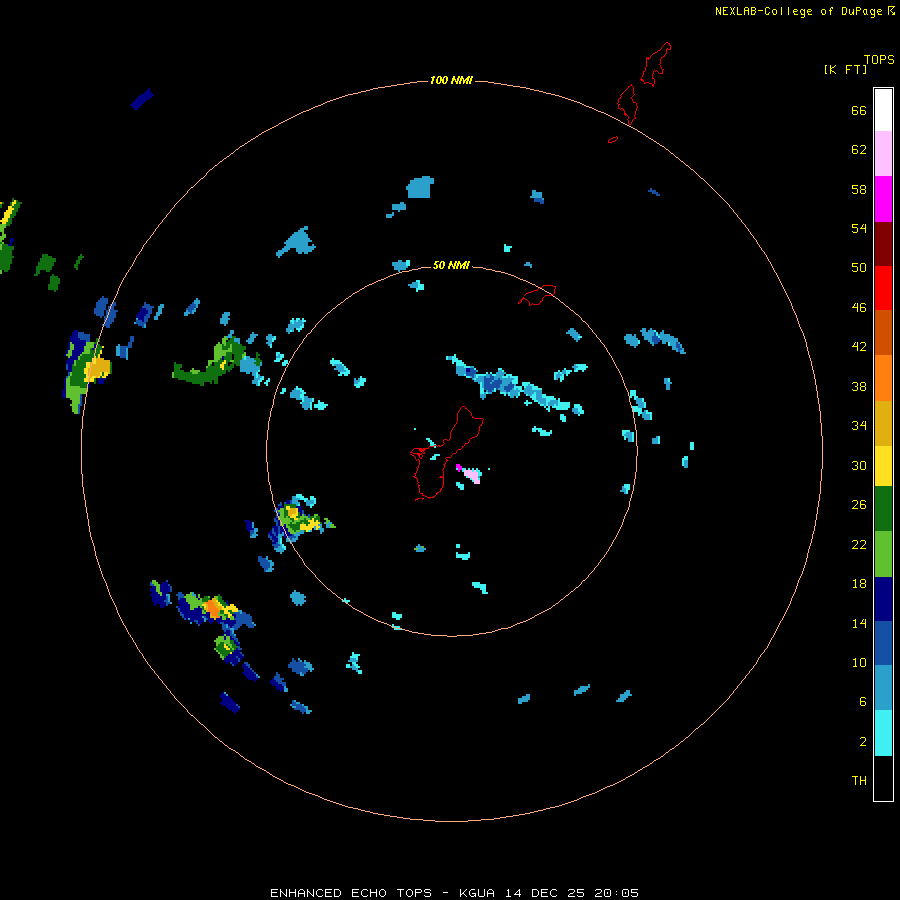
Task: Click the light pink legend swatch
Action: pyautogui.click(x=883, y=153)
